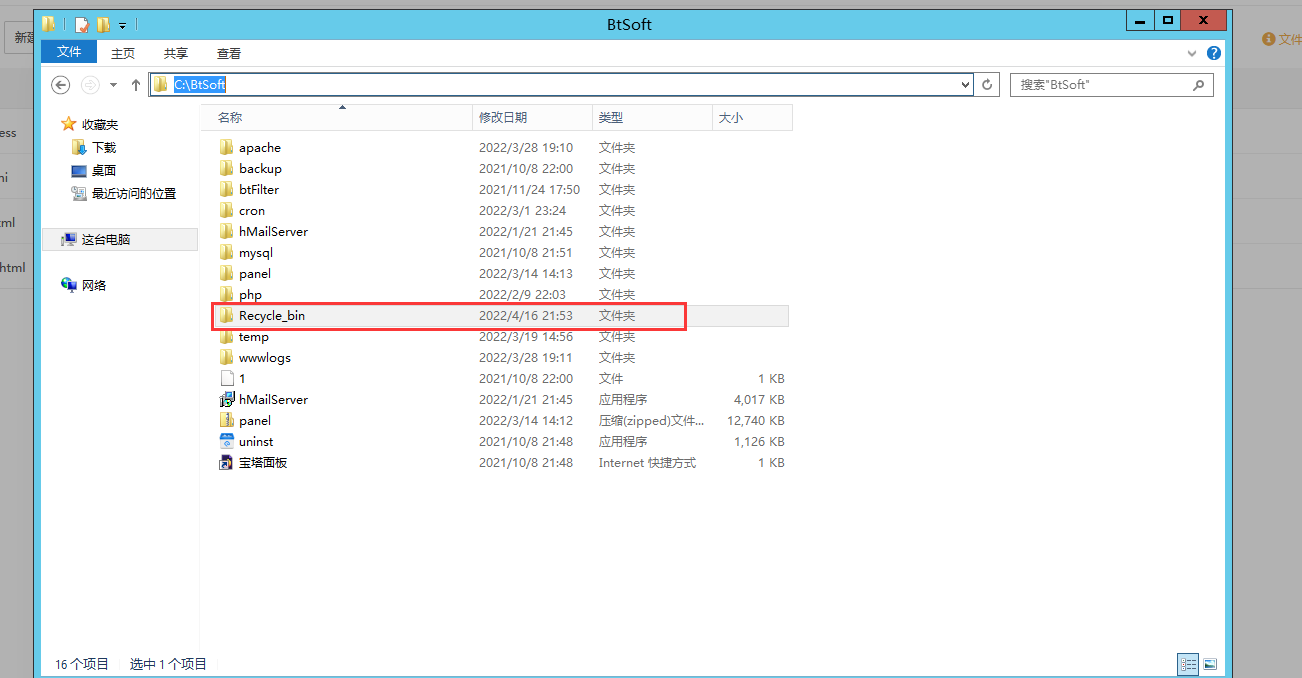The image size is (1302, 678).
Task: Click the search magnifier icon
Action: click(1199, 85)
